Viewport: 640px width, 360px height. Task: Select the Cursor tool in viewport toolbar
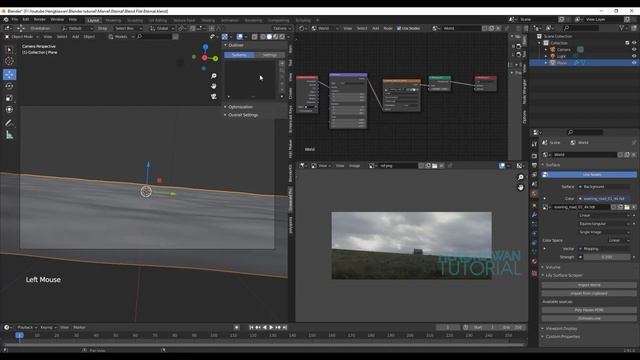[9, 61]
